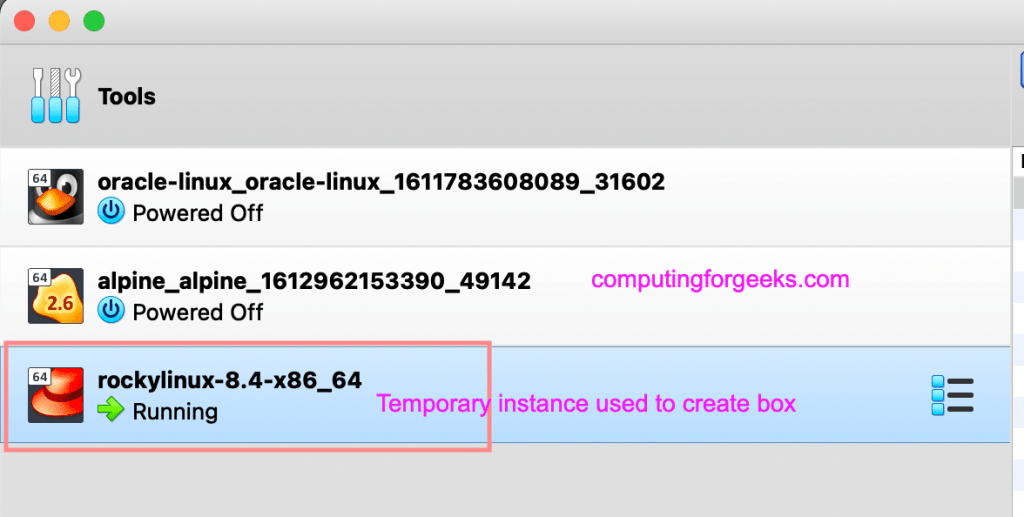This screenshot has width=1024, height=517.
Task: Select the rockylinux-8.4-x86_64 VM name
Action: pos(230,380)
